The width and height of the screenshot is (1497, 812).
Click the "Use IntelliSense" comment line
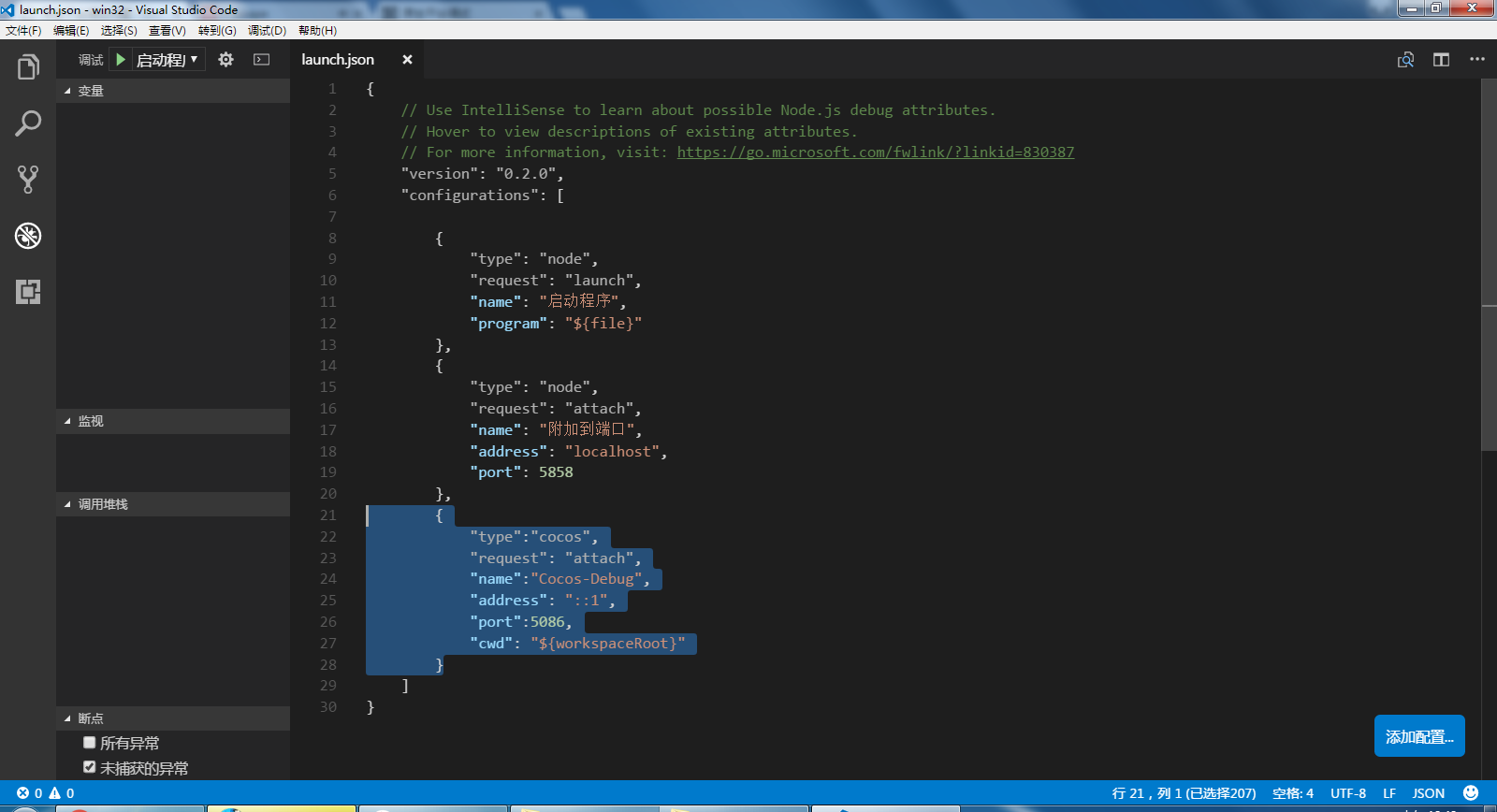tap(698, 110)
